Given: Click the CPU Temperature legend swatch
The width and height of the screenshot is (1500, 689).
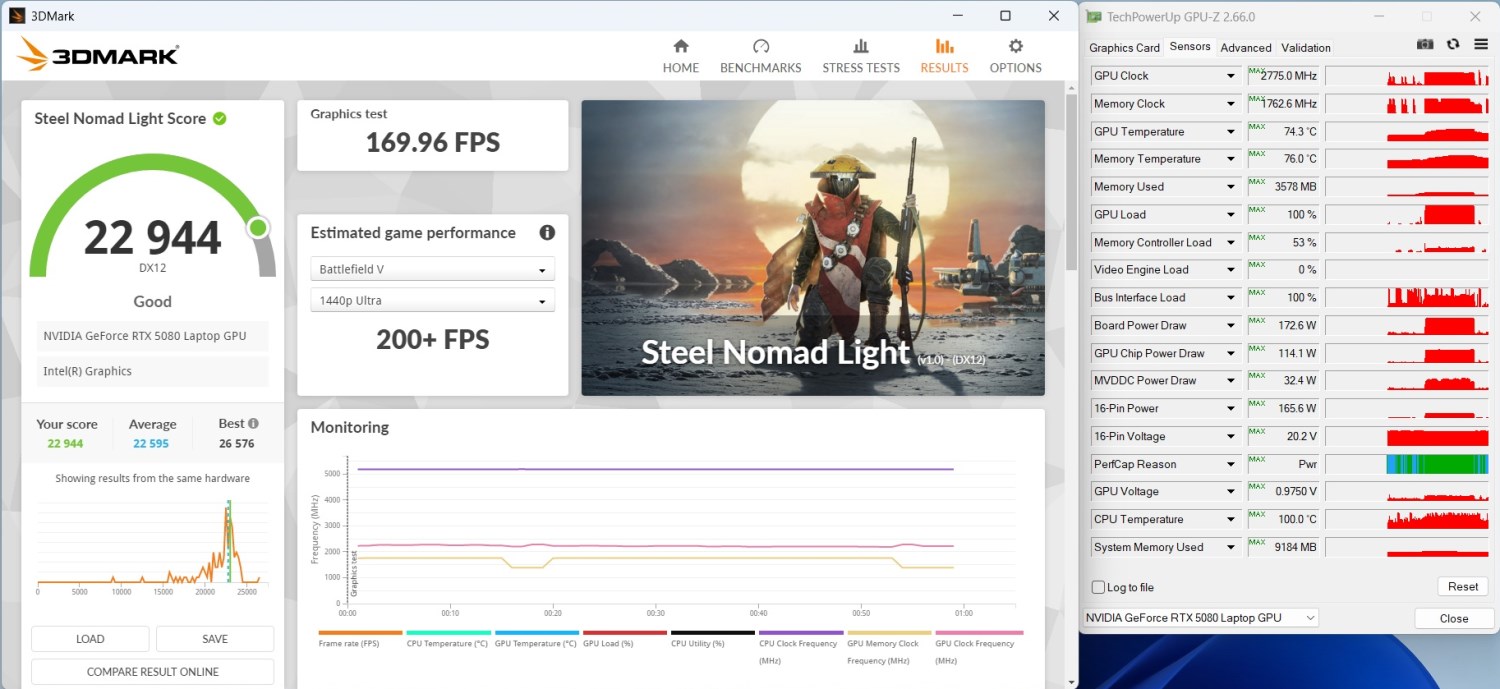Looking at the screenshot, I should [x=448, y=633].
